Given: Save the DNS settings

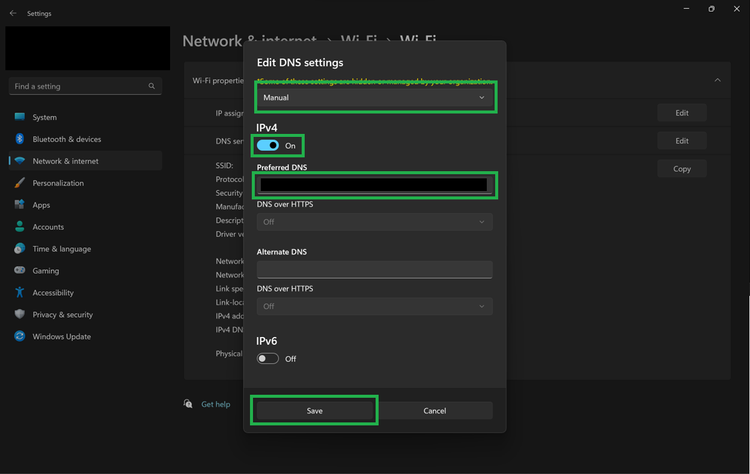Looking at the screenshot, I should tap(314, 411).
